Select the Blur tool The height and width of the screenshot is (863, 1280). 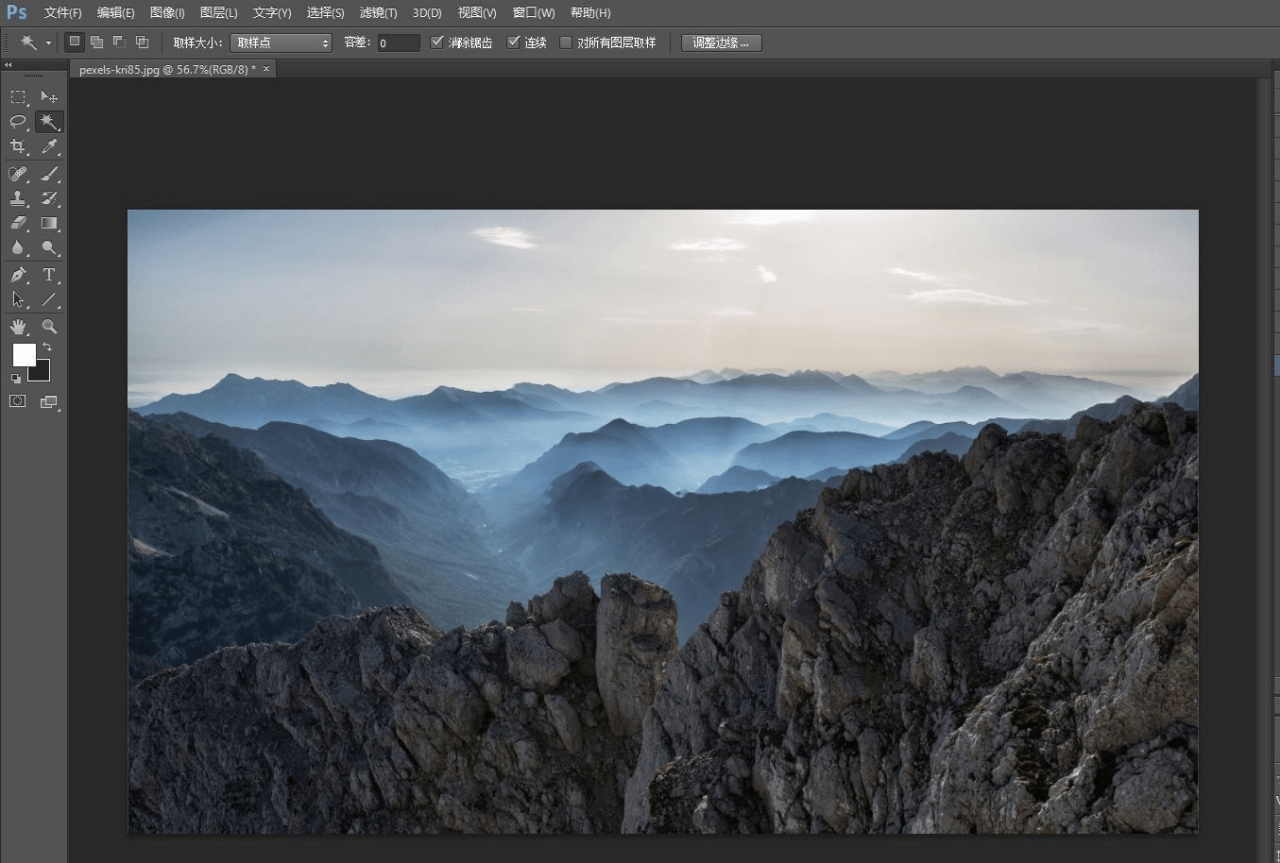pos(18,248)
